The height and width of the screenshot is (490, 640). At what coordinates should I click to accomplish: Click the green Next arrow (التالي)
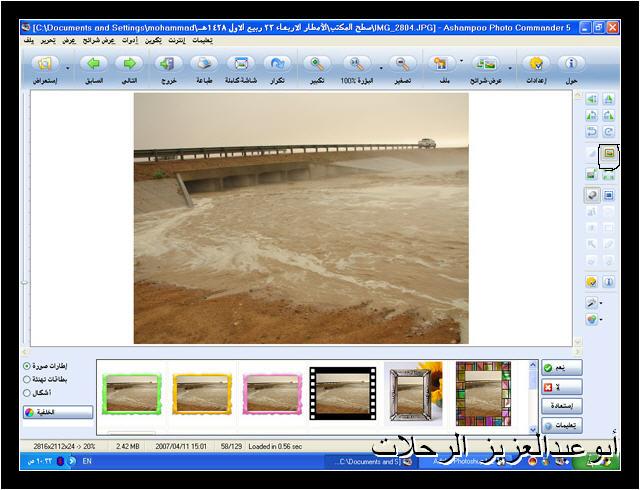click(129, 64)
